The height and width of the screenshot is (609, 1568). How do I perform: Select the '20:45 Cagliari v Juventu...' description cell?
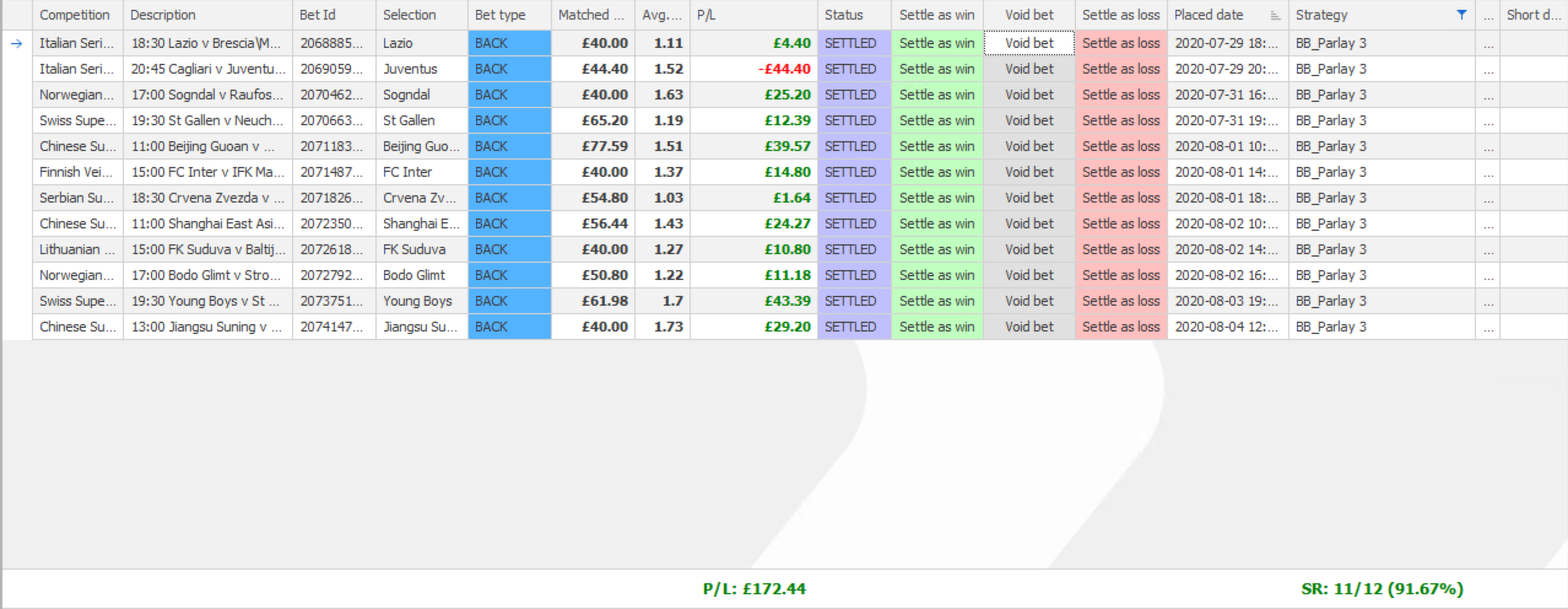(x=207, y=69)
